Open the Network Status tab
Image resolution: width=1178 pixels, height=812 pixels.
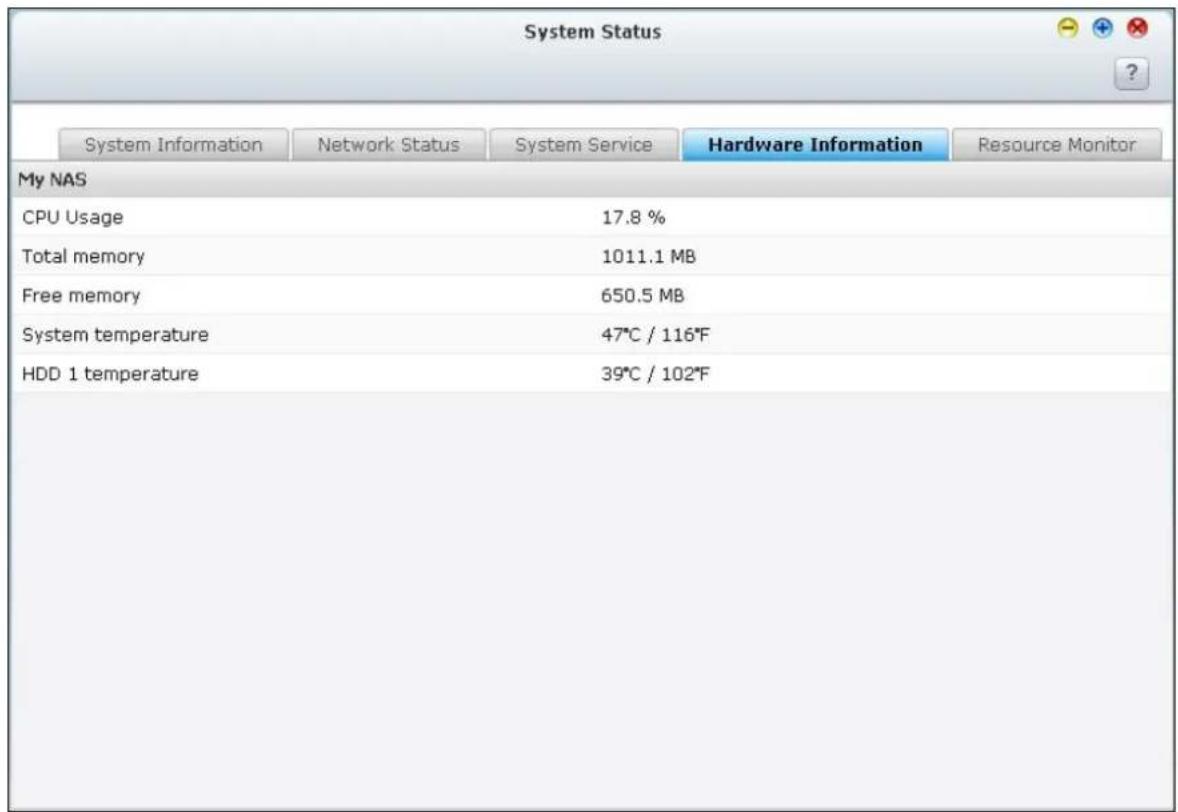point(388,144)
